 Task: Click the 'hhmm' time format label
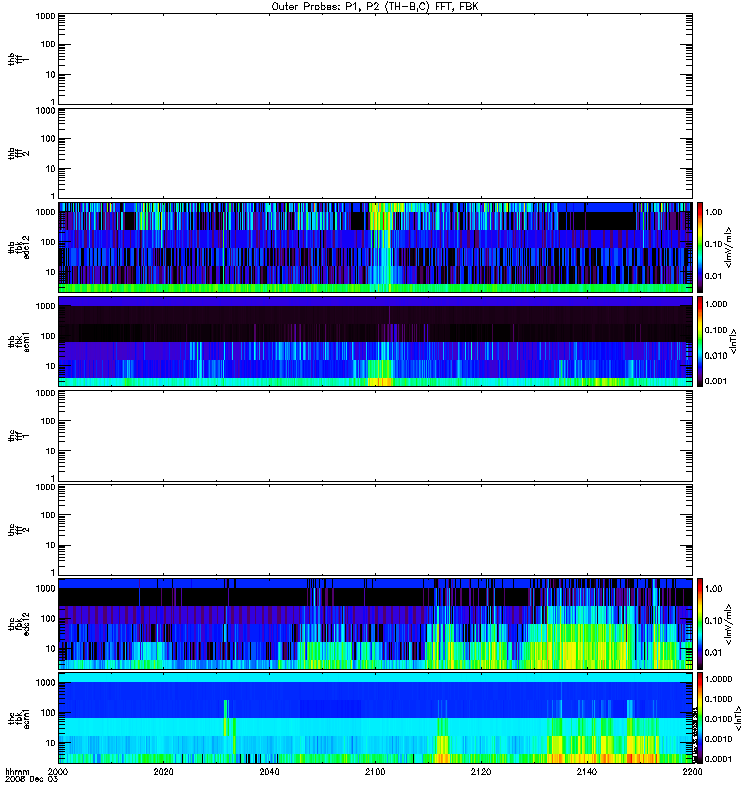coord(17,772)
